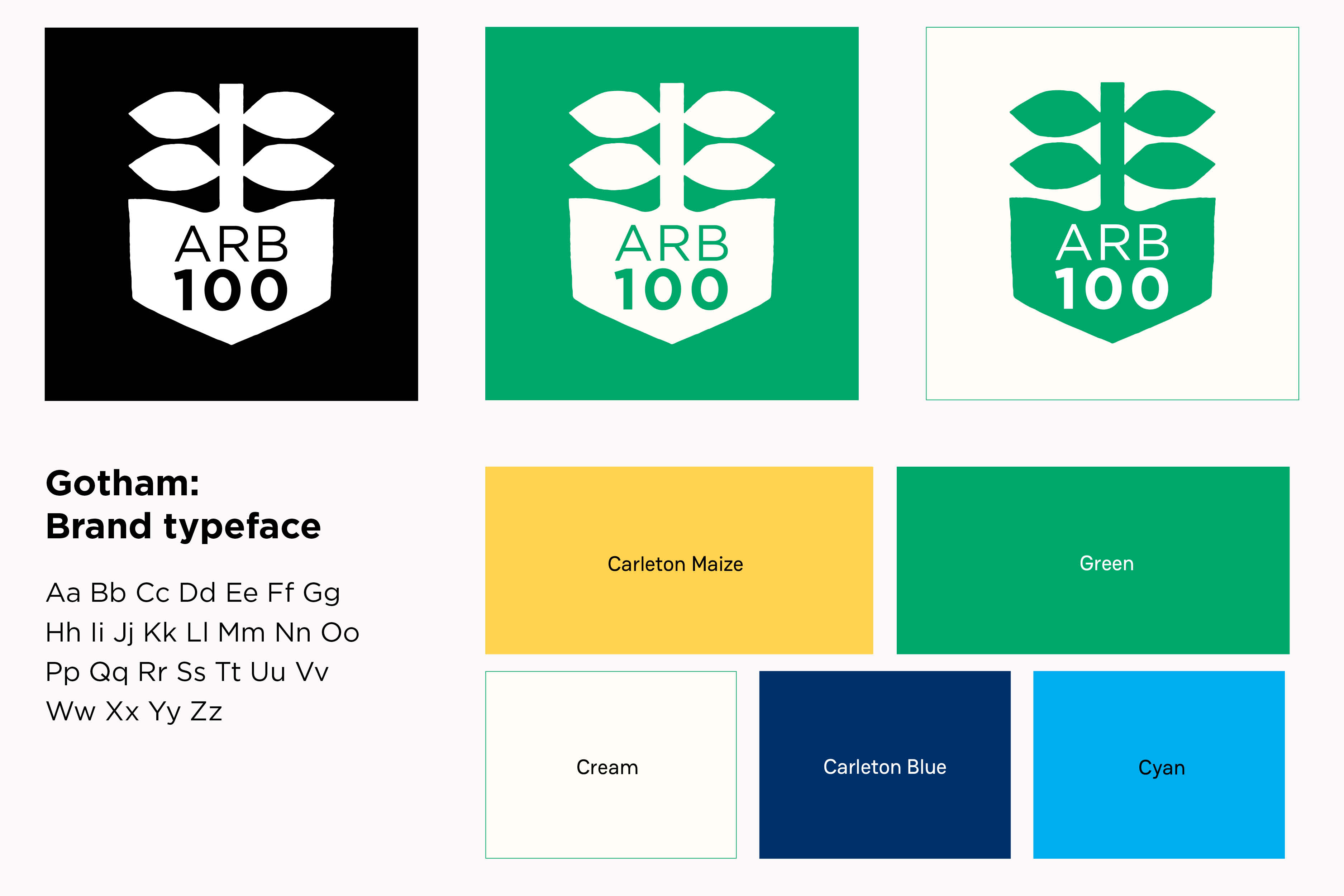Click the "Brand typeface" heading text
Image resolution: width=1344 pixels, height=896 pixels.
pos(184,527)
